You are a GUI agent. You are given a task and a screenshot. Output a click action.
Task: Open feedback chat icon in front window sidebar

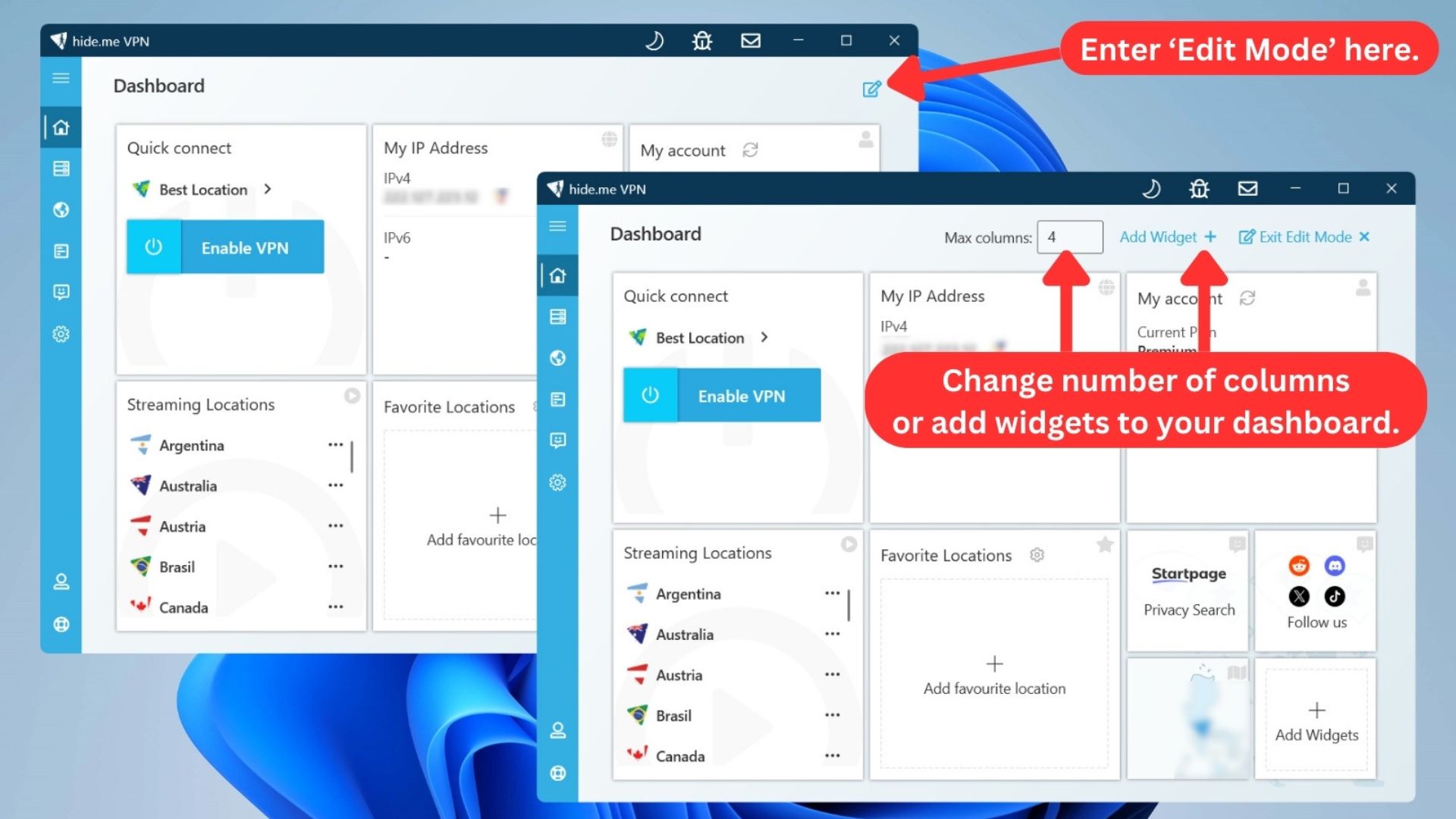click(557, 441)
